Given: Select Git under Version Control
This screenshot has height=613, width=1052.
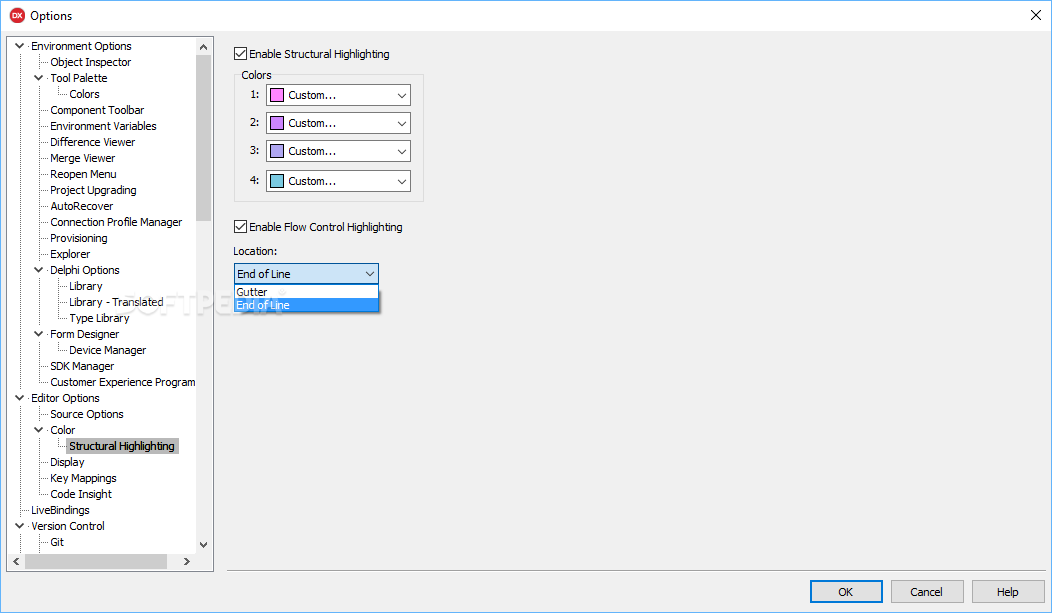Looking at the screenshot, I should (x=57, y=542).
